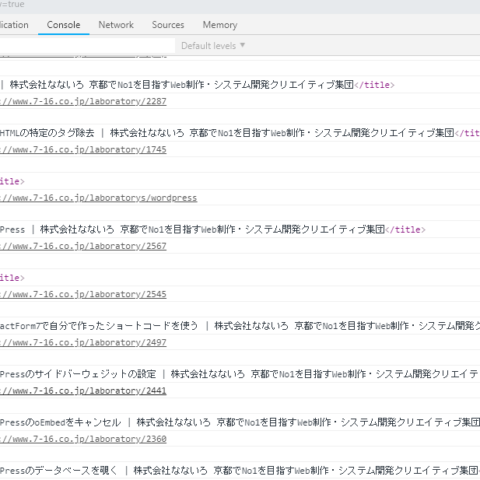Screen dimensions: 480x480
Task: Open link ending in laboratory/2441
Action: tap(83, 391)
